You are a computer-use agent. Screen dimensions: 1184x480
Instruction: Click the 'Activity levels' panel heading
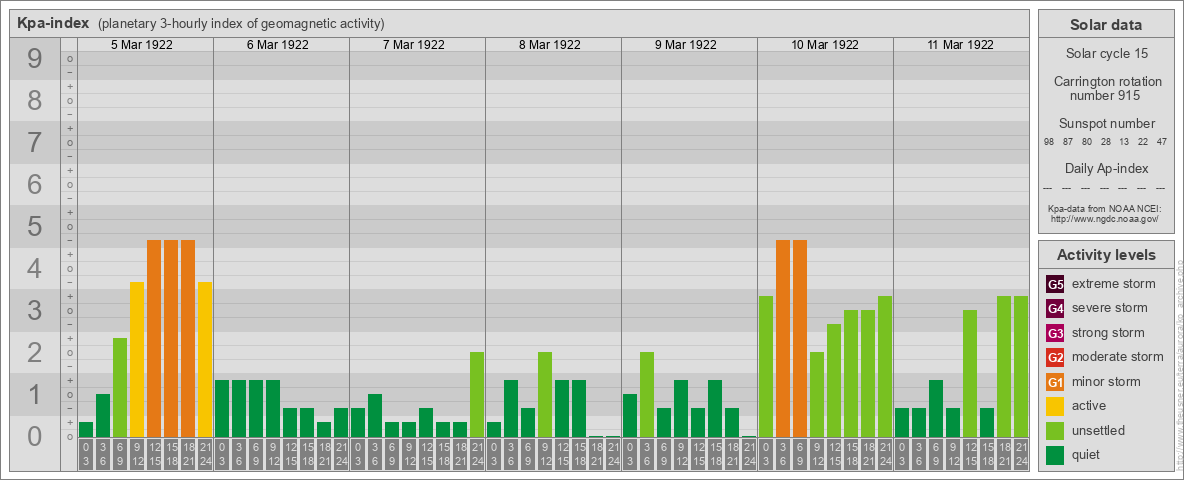[x=1105, y=255]
